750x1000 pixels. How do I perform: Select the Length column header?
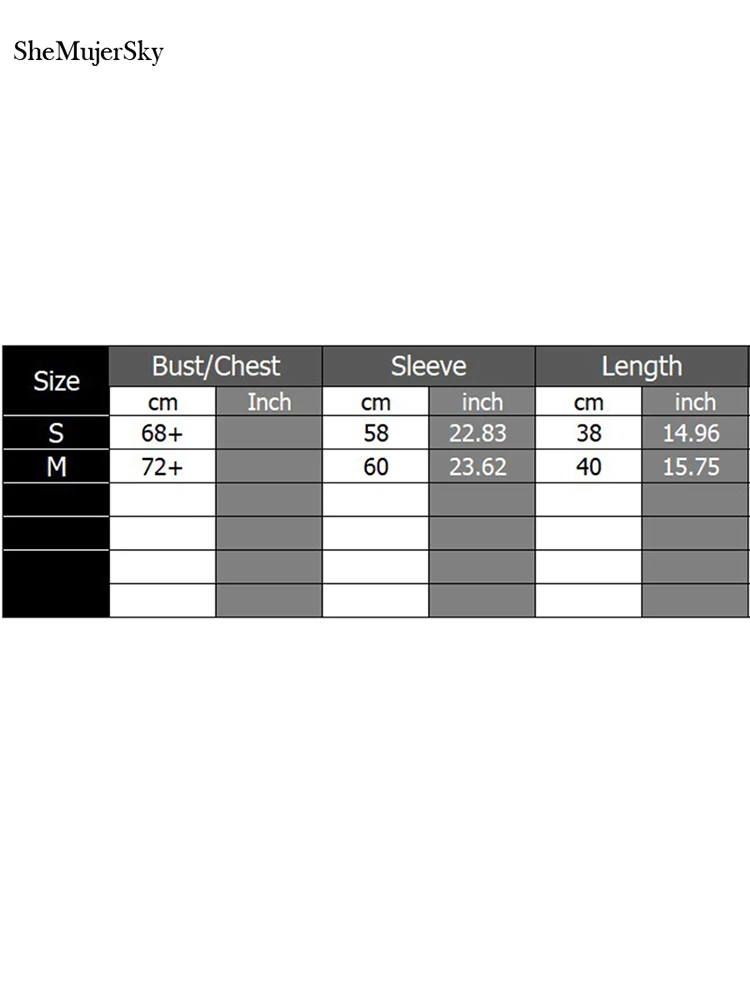tap(641, 366)
